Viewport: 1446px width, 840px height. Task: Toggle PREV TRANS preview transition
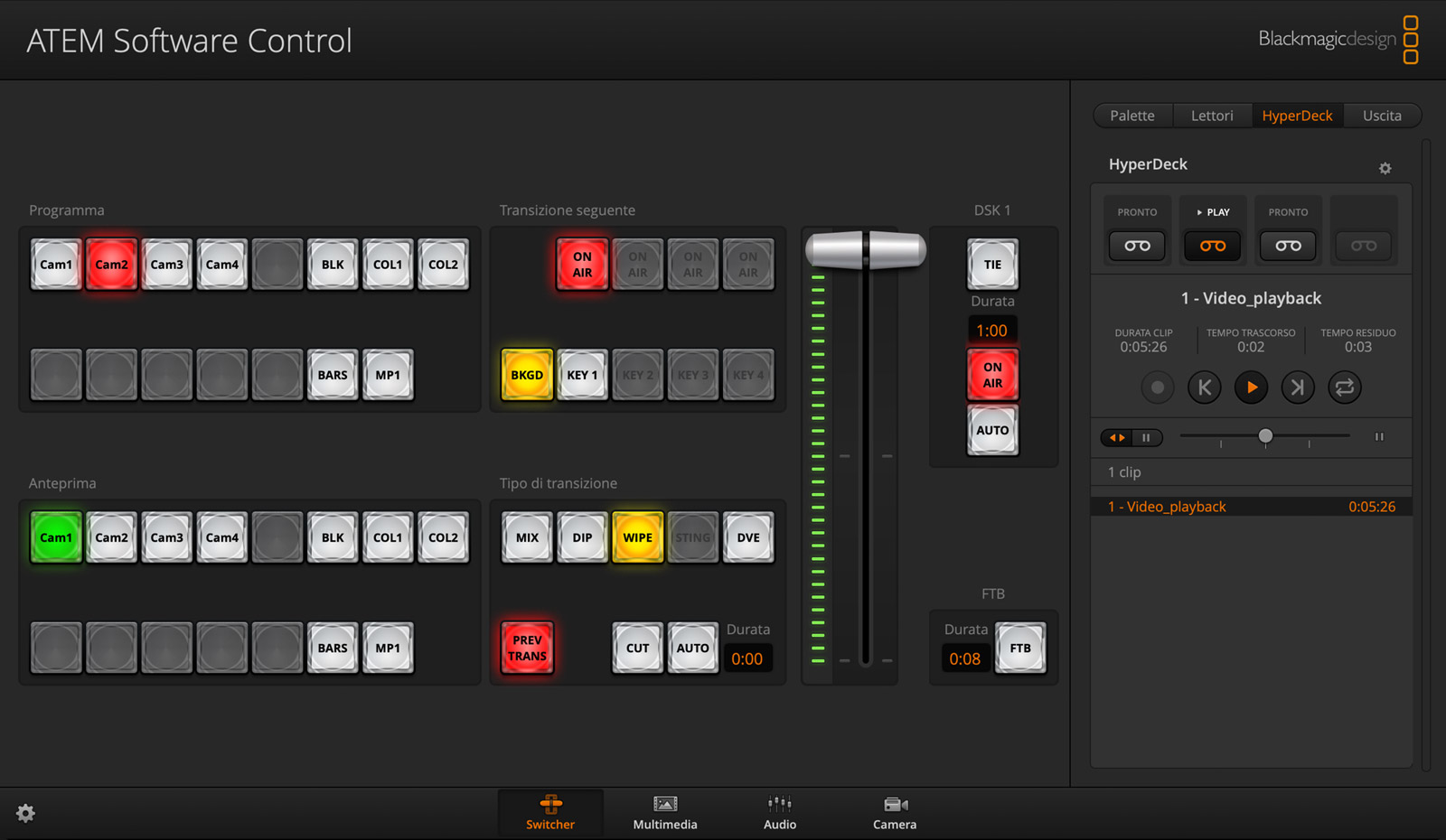click(527, 648)
